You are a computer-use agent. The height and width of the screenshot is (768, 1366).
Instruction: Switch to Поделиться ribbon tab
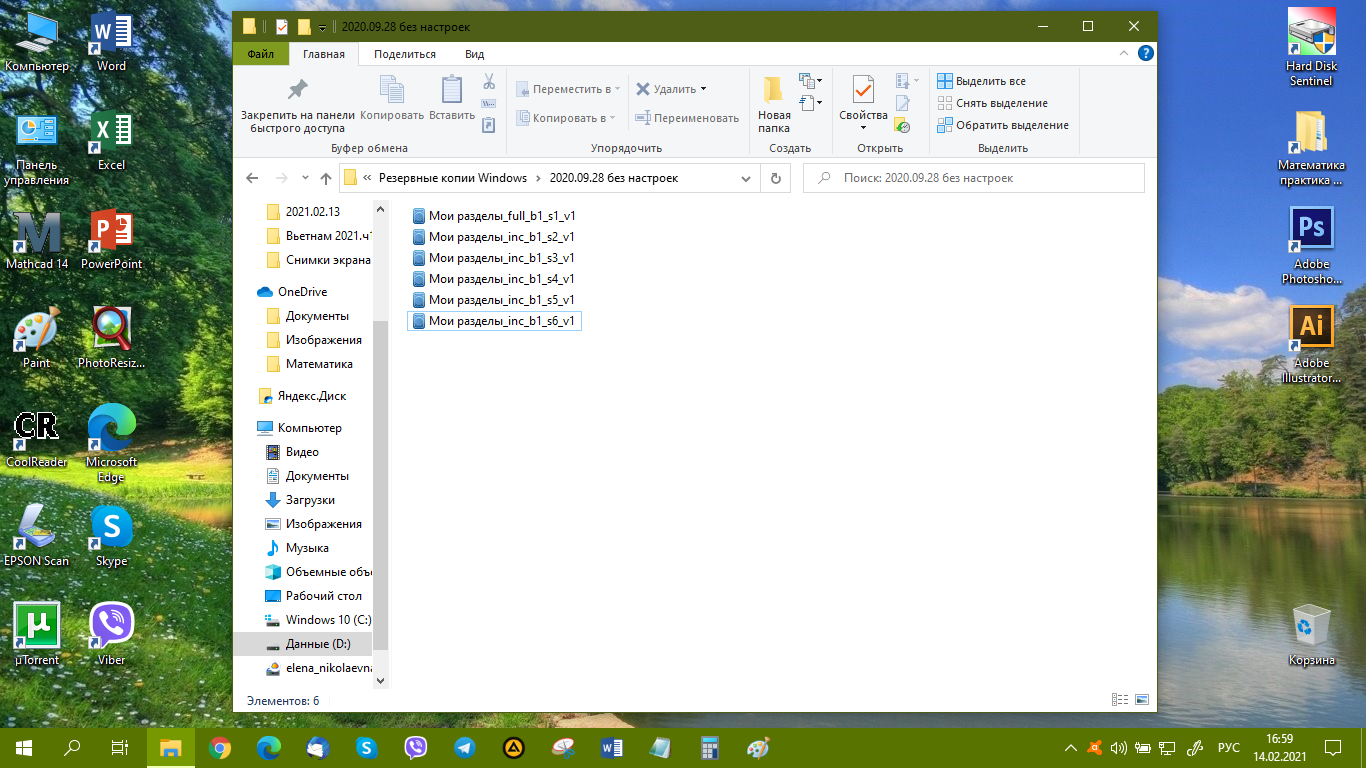(404, 54)
